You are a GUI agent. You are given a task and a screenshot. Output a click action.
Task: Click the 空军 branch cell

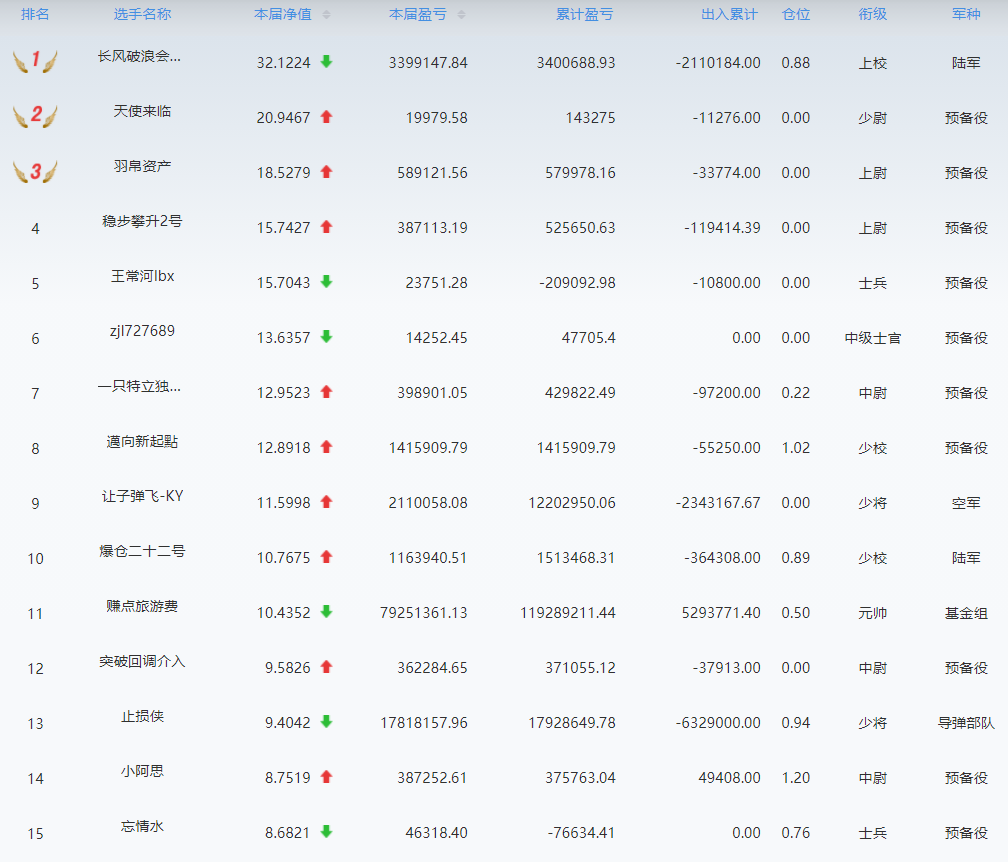click(966, 503)
